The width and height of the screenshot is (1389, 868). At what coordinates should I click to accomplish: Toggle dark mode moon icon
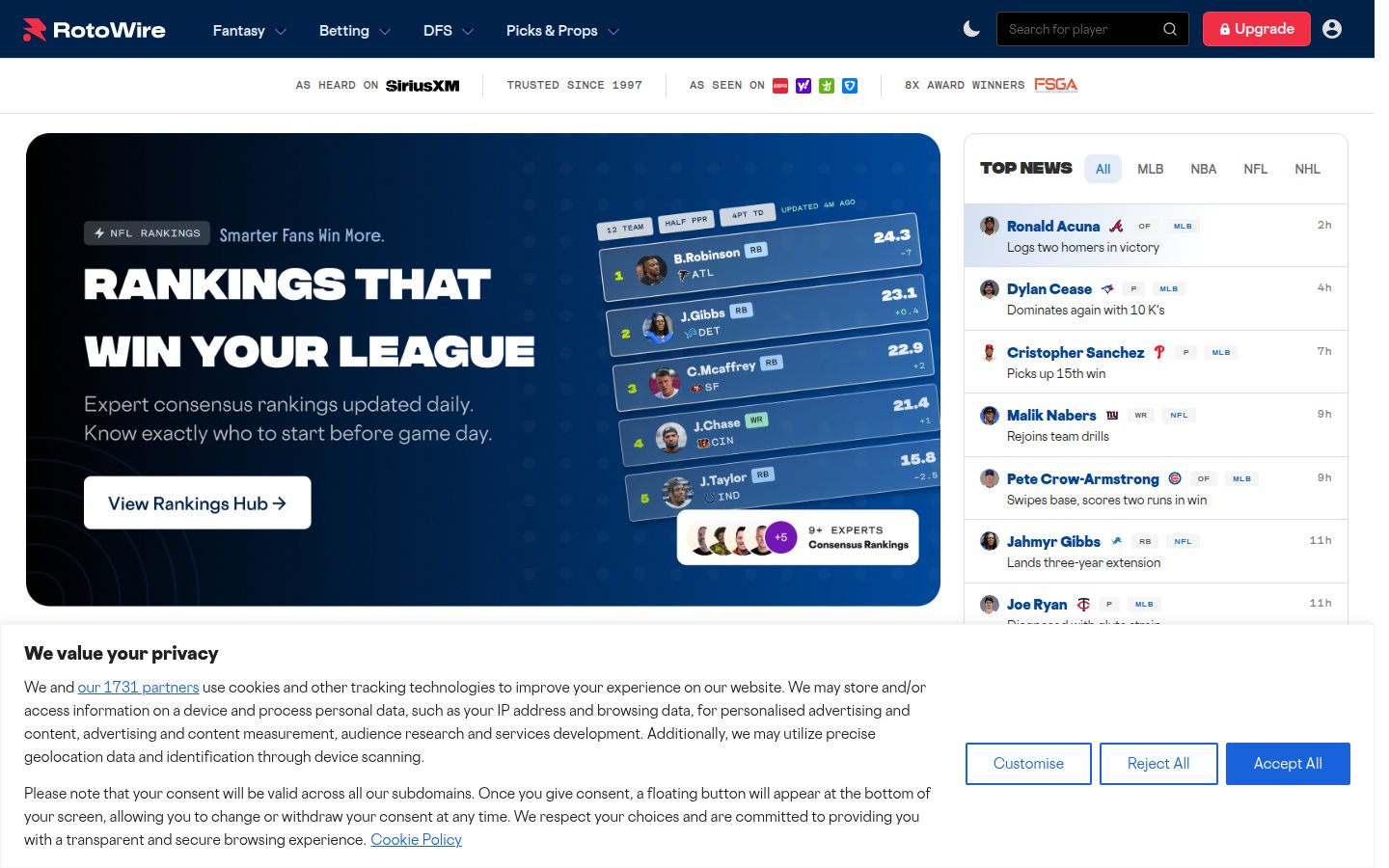pyautogui.click(x=971, y=29)
